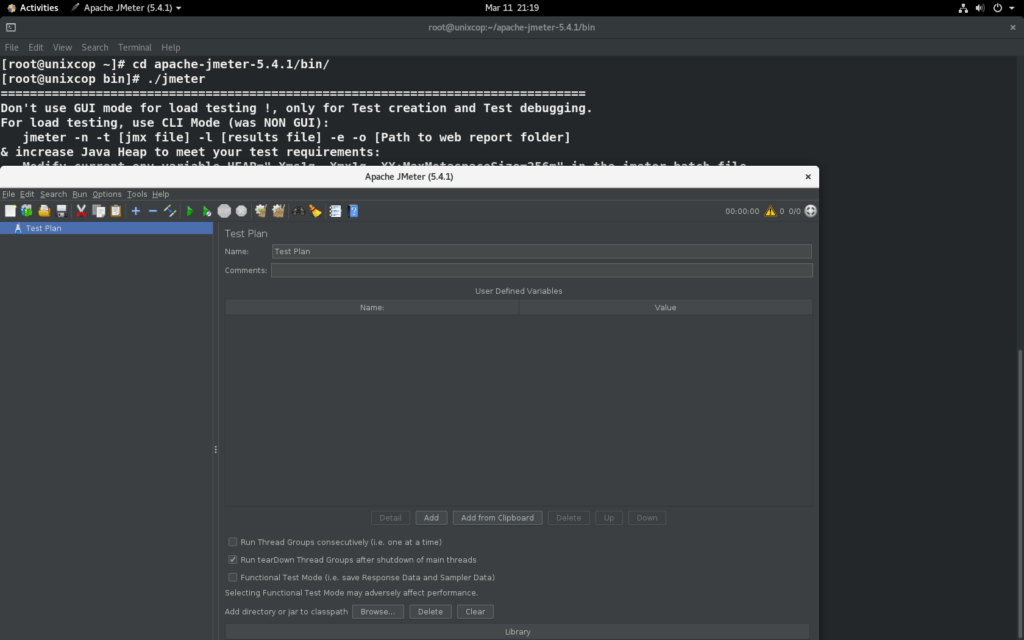Open the system power menu dropdown

coord(1004,8)
